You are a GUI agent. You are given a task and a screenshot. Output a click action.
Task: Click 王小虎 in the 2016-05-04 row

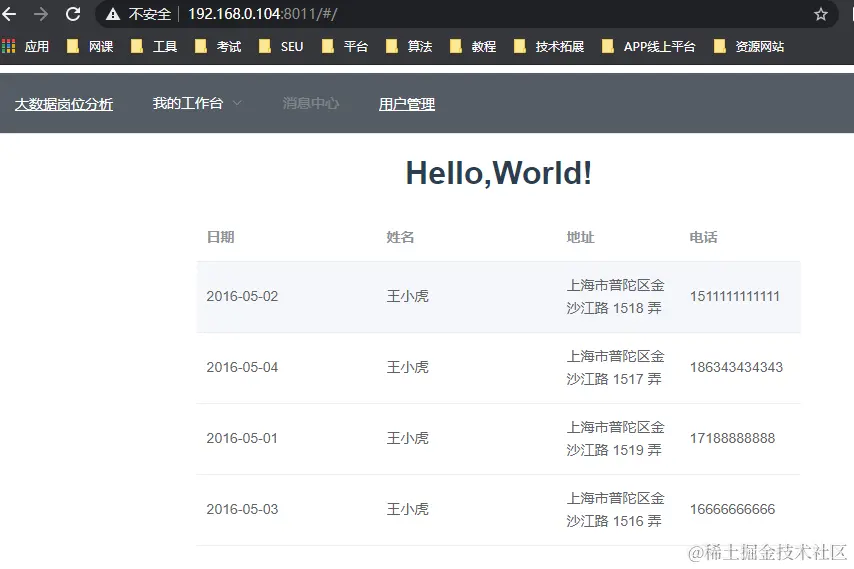click(x=408, y=368)
